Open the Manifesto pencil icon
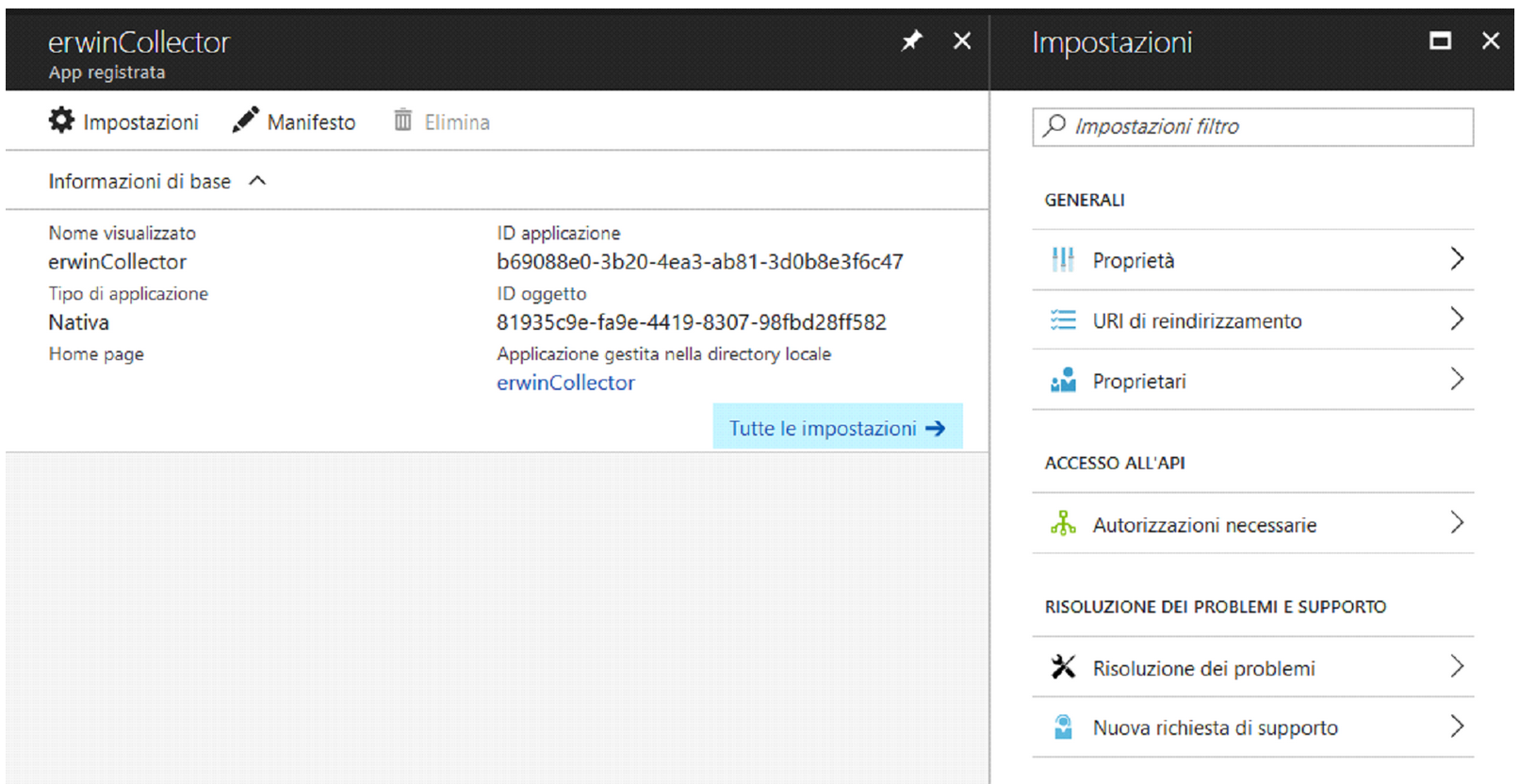 pos(245,121)
